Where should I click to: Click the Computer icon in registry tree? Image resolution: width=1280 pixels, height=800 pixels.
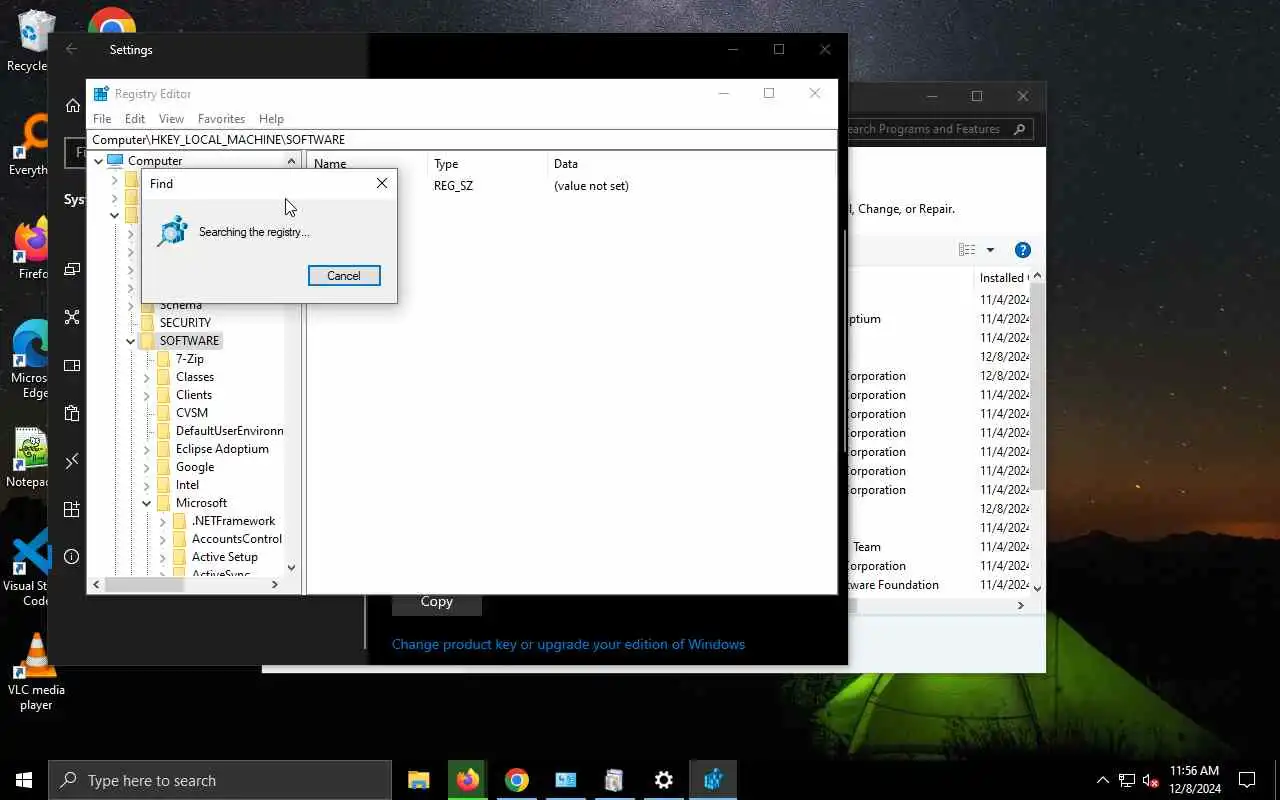click(115, 161)
